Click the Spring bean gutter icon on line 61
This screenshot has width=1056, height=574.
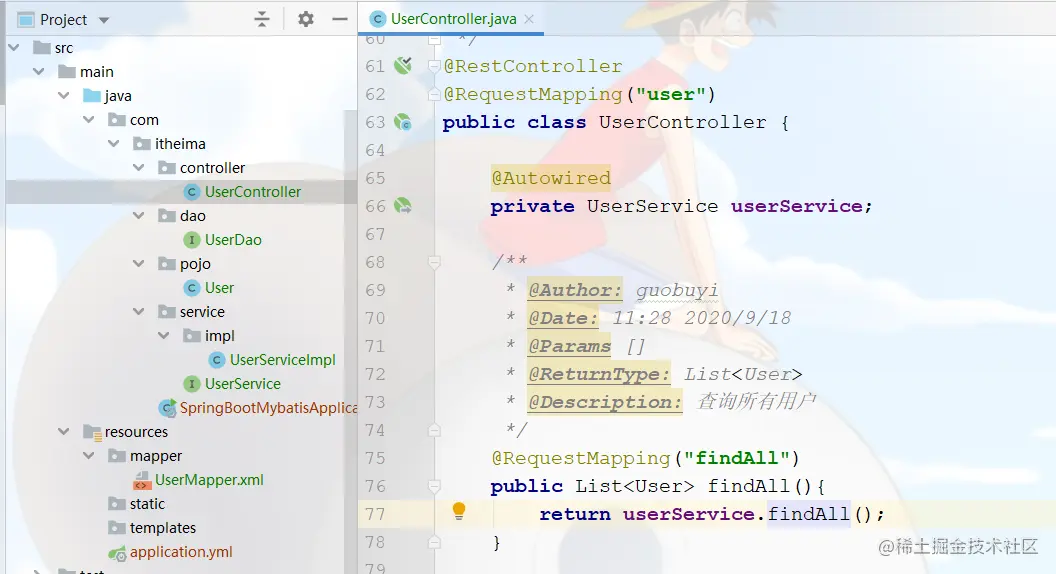tap(403, 65)
